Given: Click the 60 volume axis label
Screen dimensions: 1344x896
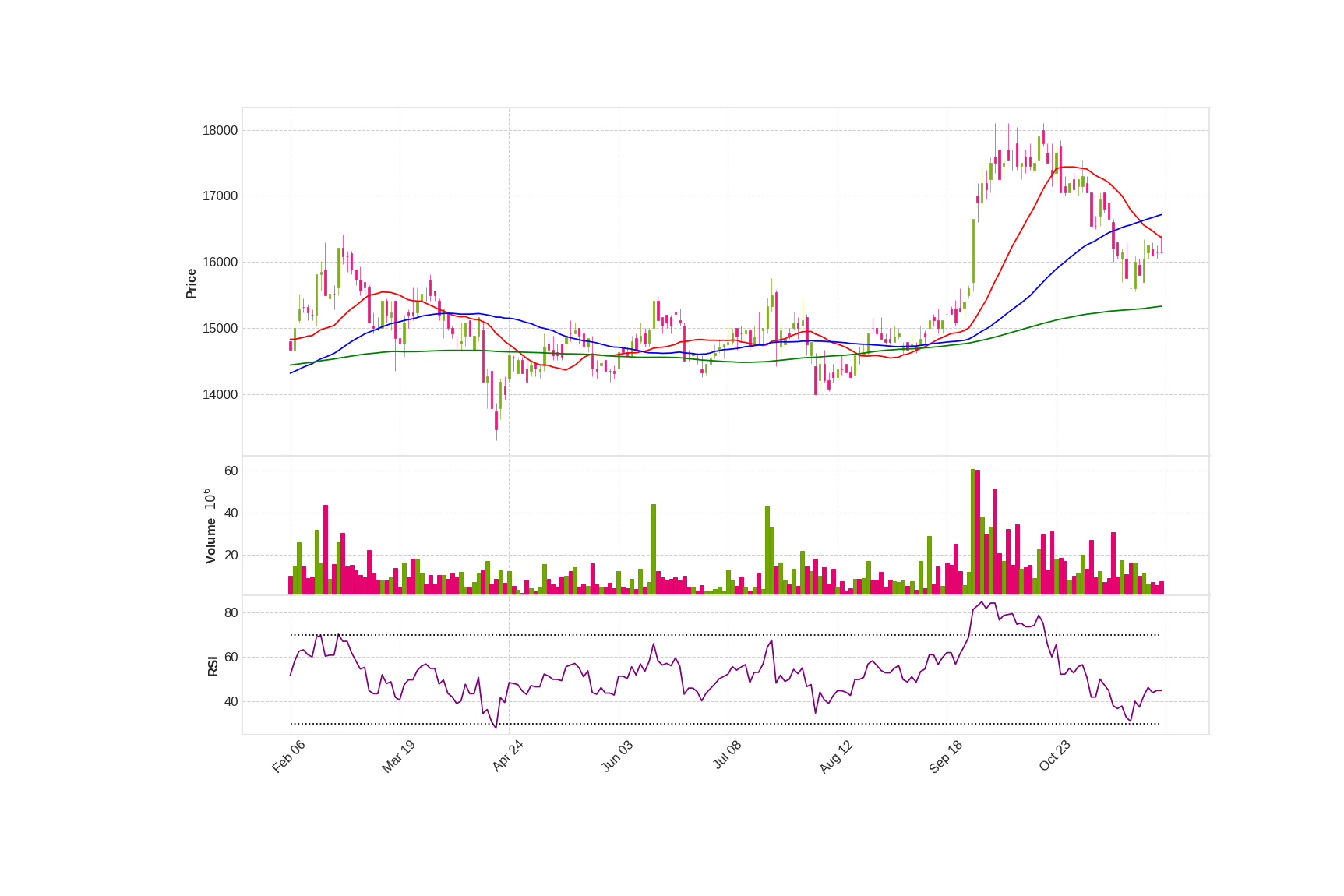Looking at the screenshot, I should click(231, 471).
